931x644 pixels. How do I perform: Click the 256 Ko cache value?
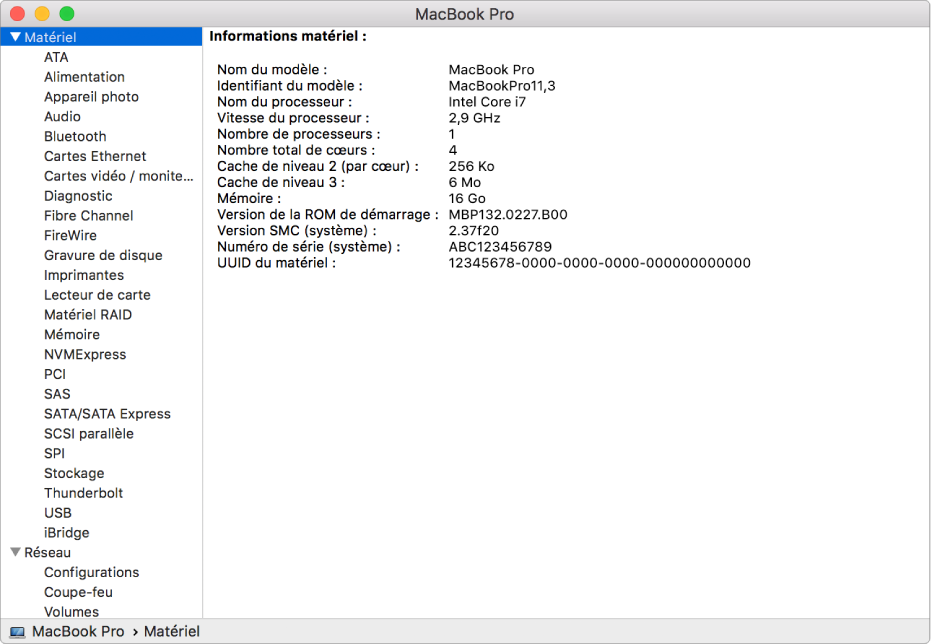[x=471, y=166]
